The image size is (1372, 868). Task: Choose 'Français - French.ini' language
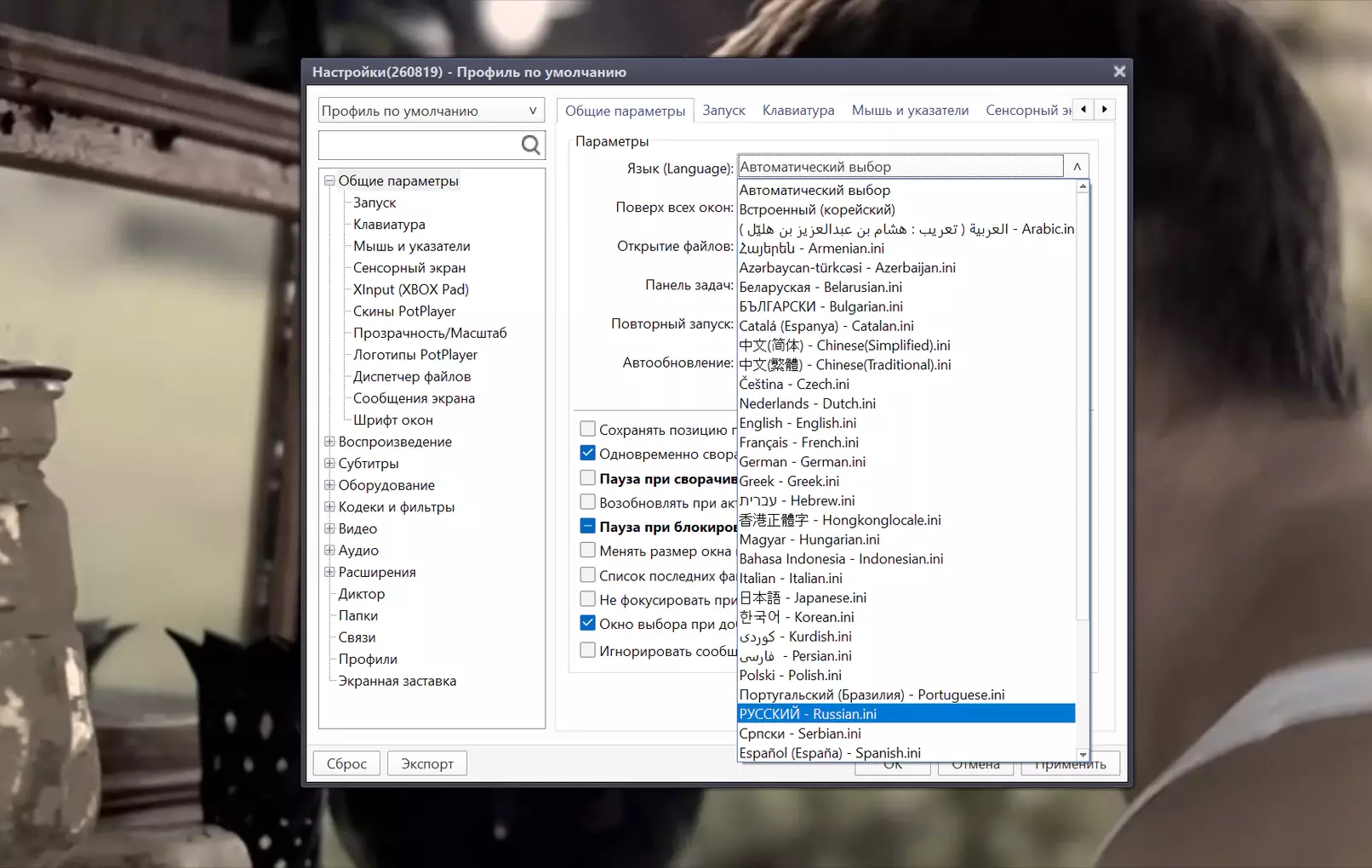[x=906, y=443]
